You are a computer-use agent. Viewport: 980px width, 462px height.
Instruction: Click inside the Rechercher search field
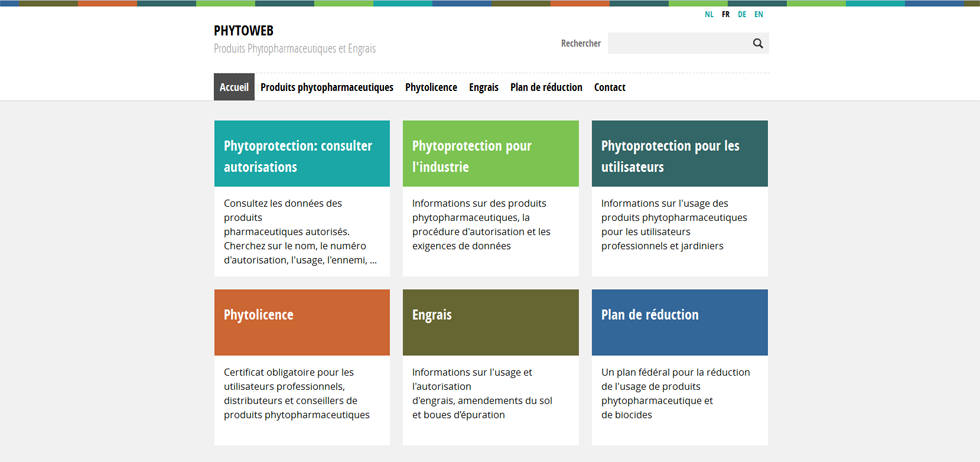(678, 44)
